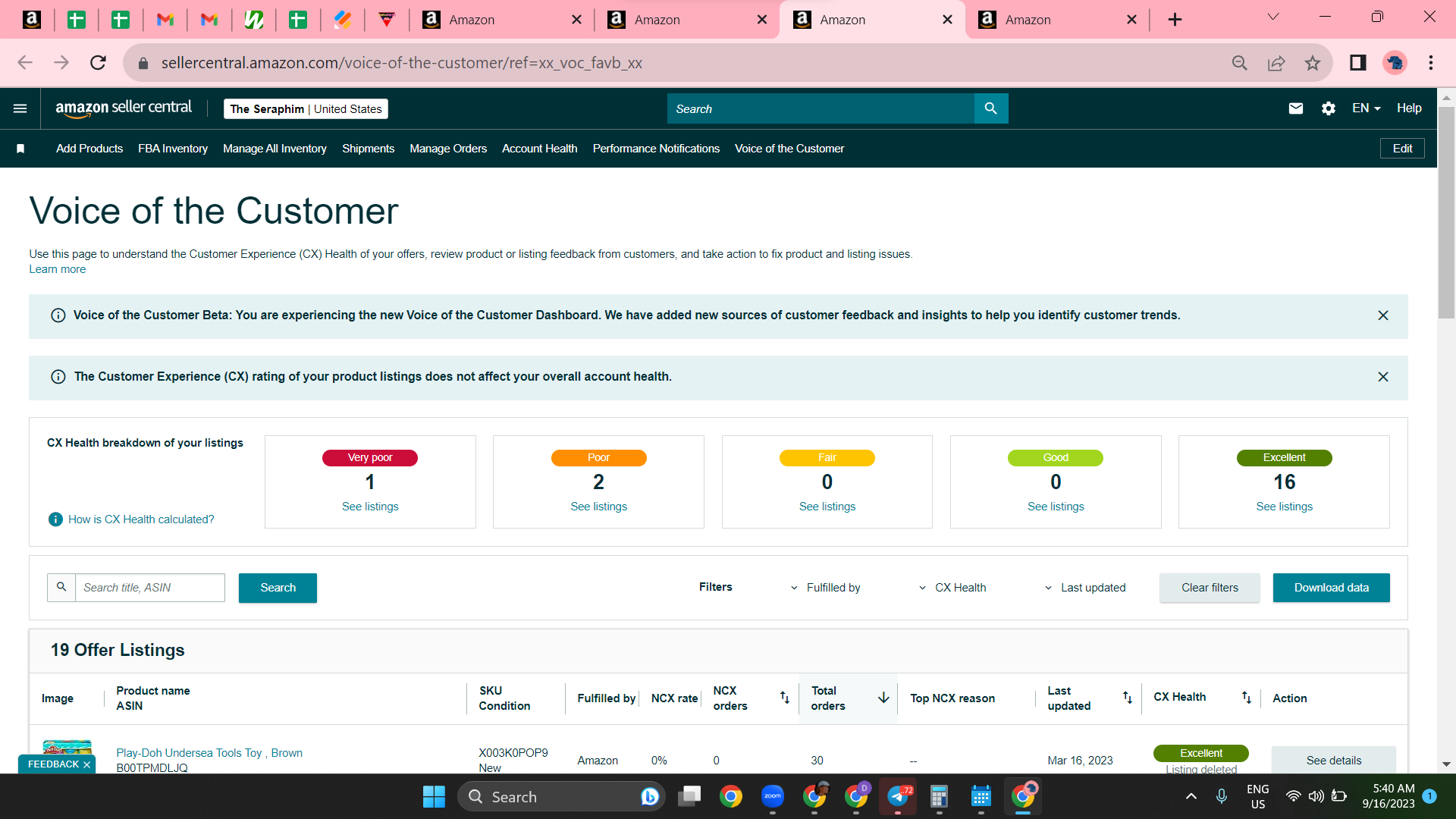1456x819 pixels.
Task: Click the page vertical scrollbar thumb
Action: (1446, 212)
